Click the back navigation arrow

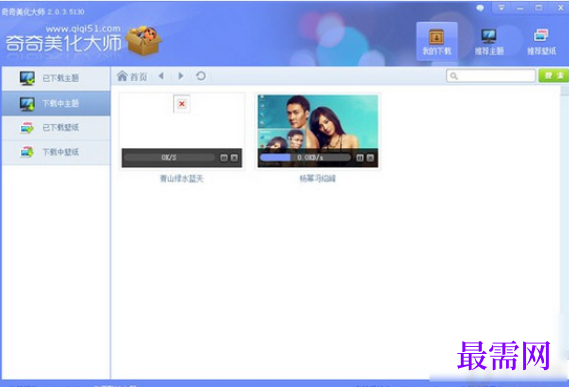[161, 76]
